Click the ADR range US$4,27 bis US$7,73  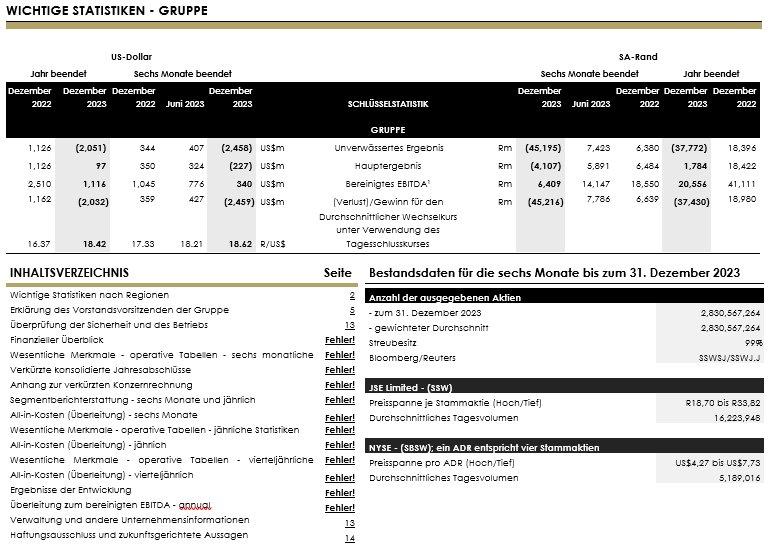(x=718, y=463)
